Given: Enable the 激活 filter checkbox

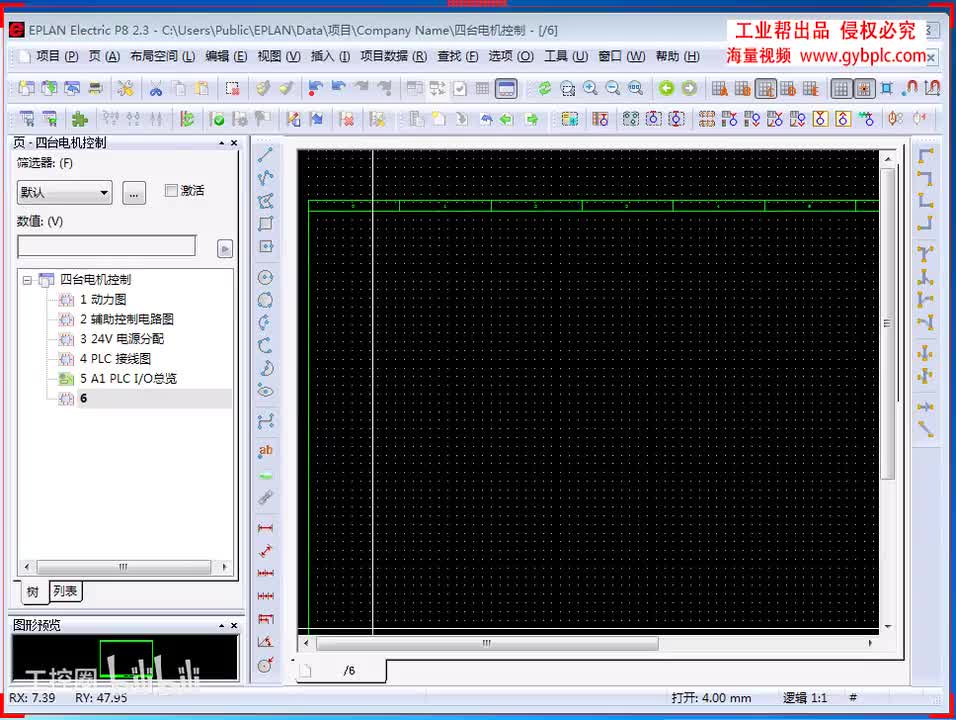Looking at the screenshot, I should tap(171, 191).
